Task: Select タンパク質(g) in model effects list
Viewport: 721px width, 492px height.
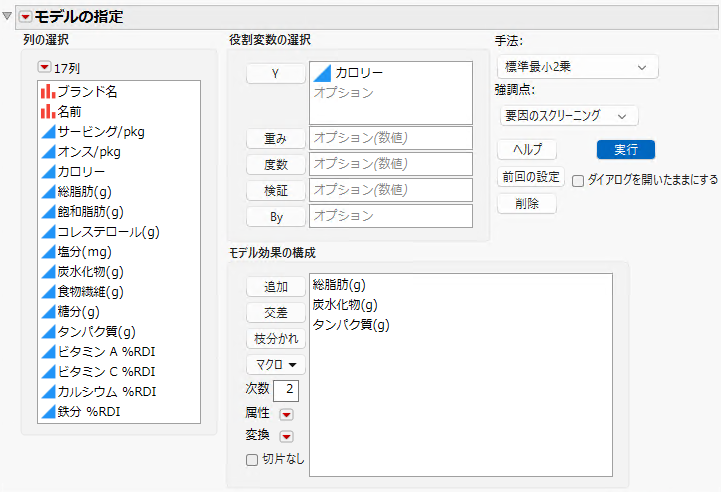Action: click(x=351, y=325)
